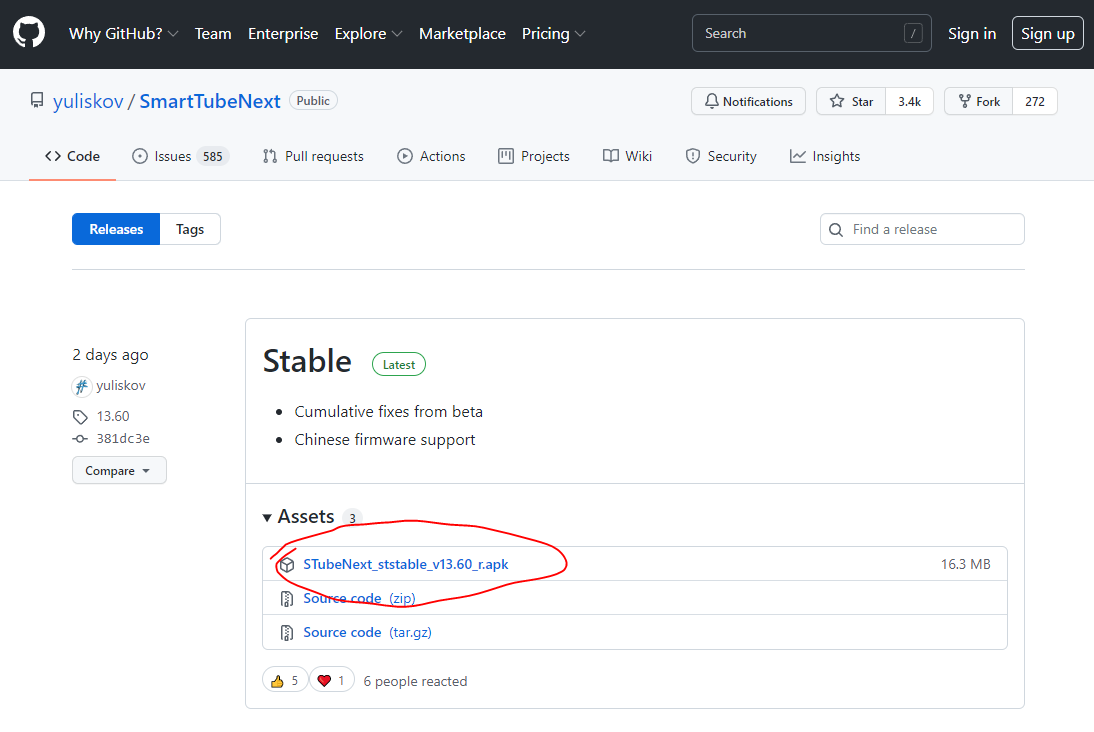
Task: Click the Notifications button
Action: pyautogui.click(x=748, y=101)
